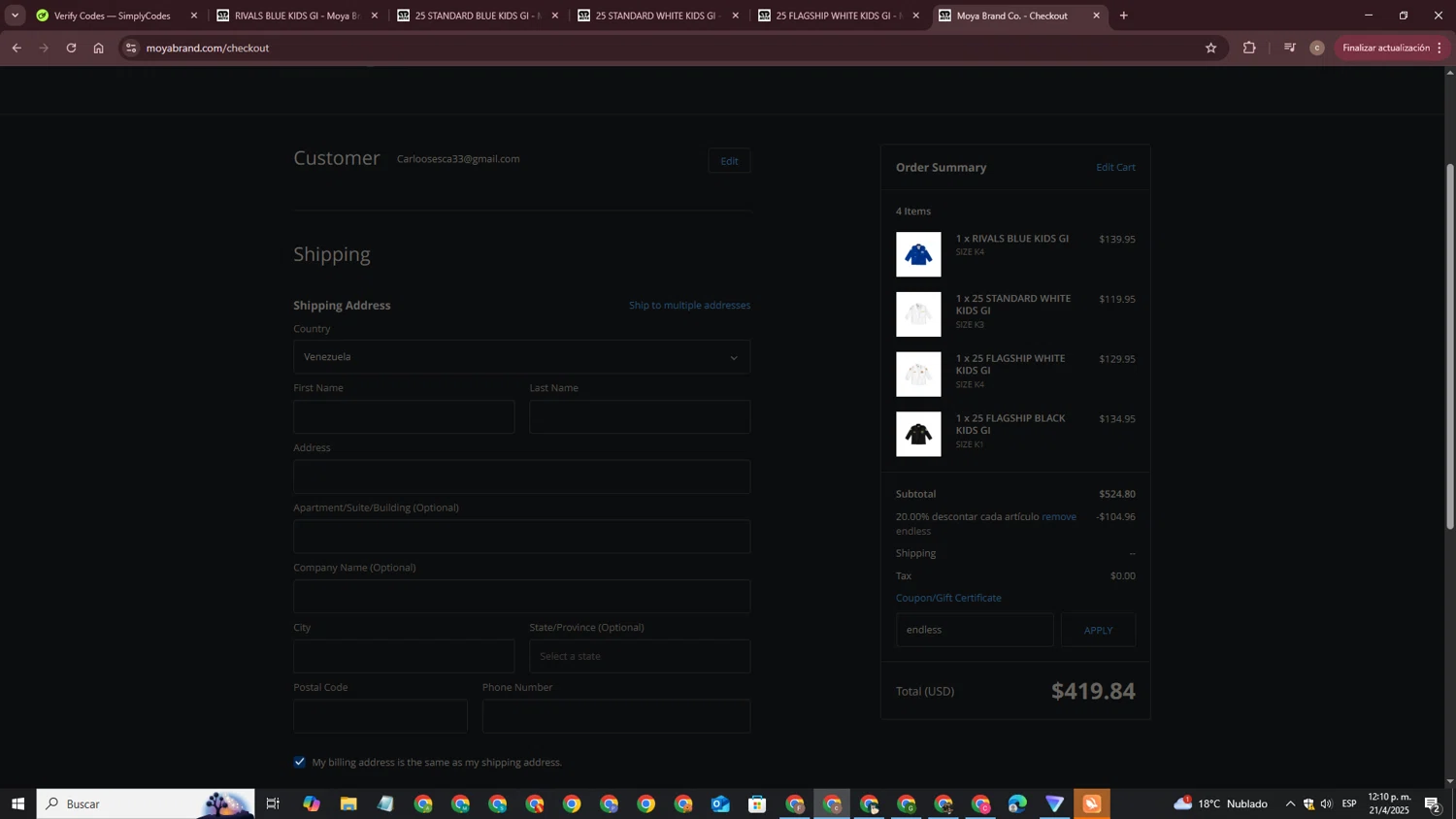Image resolution: width=1456 pixels, height=819 pixels.
Task: Click Ship to multiple addresses link
Action: [689, 305]
